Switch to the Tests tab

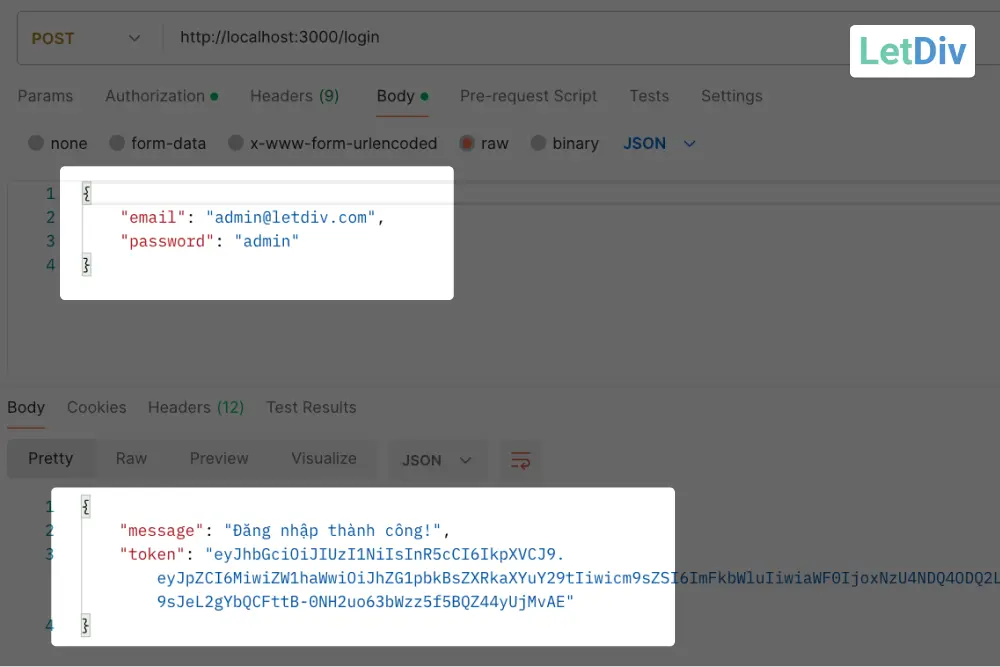649,96
